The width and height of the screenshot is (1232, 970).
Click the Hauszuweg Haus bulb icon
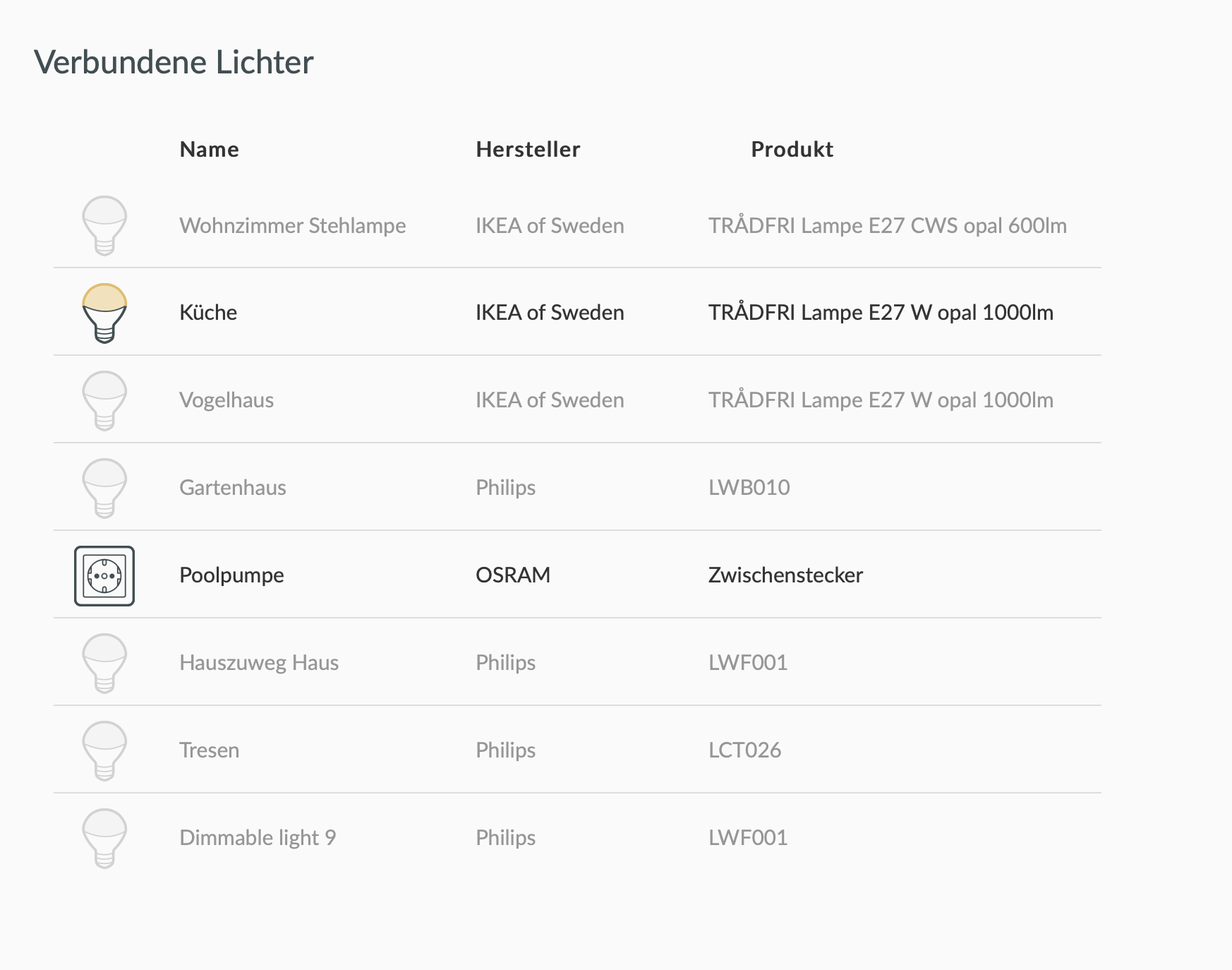(104, 664)
